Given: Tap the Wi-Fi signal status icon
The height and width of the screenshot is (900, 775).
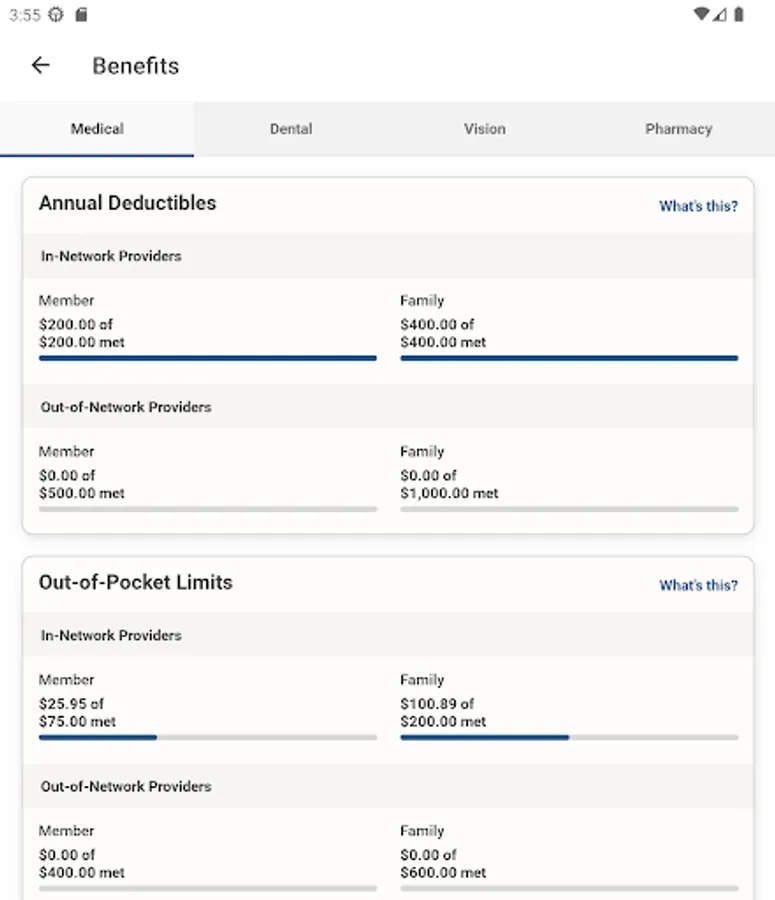Looking at the screenshot, I should pos(701,15).
